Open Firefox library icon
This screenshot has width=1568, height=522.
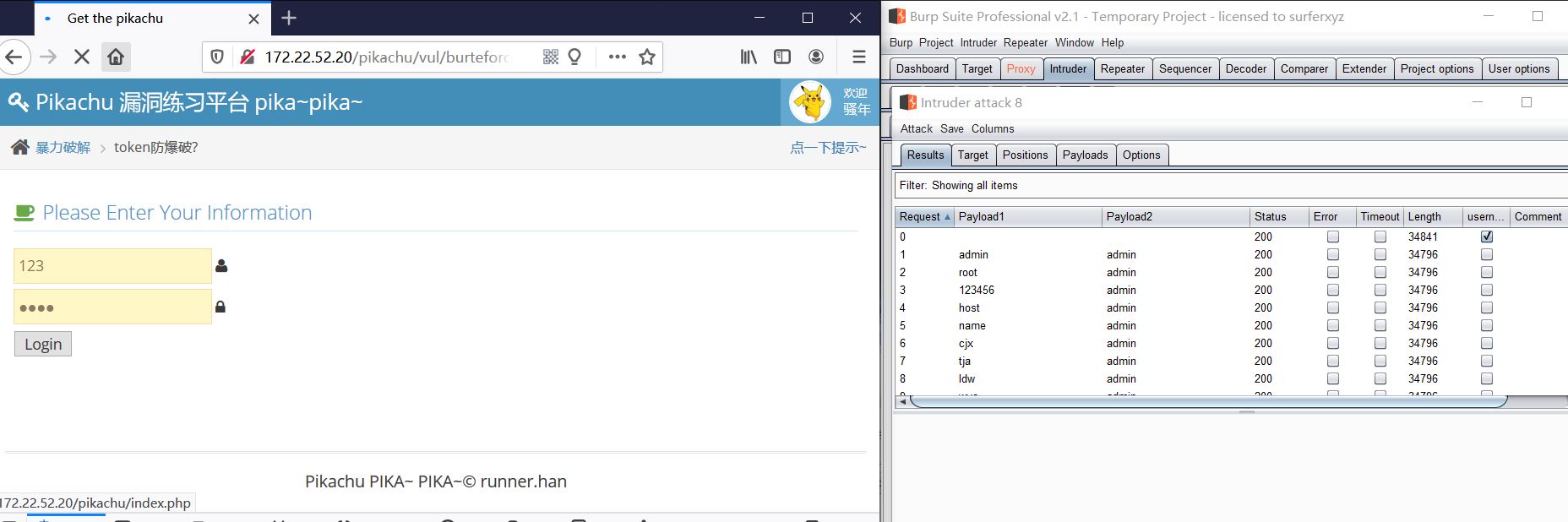pyautogui.click(x=749, y=57)
